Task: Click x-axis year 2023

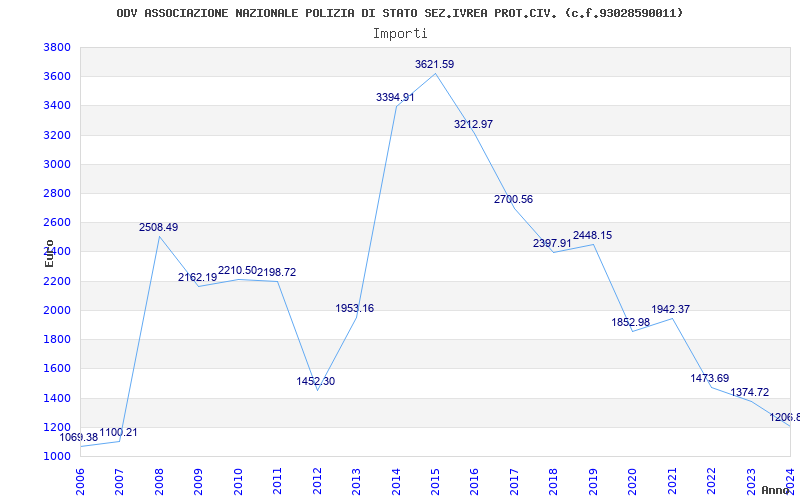Action: pyautogui.click(x=751, y=481)
